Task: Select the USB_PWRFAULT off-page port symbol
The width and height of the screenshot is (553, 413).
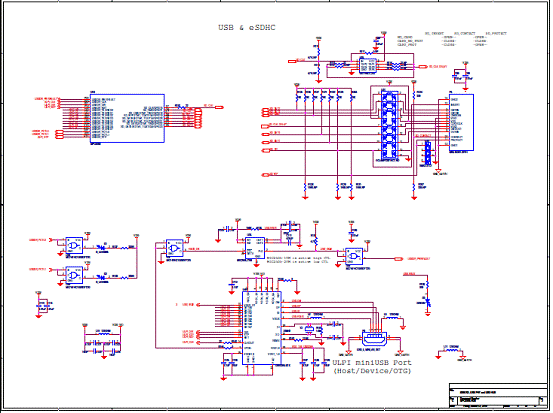Action: 398,259
